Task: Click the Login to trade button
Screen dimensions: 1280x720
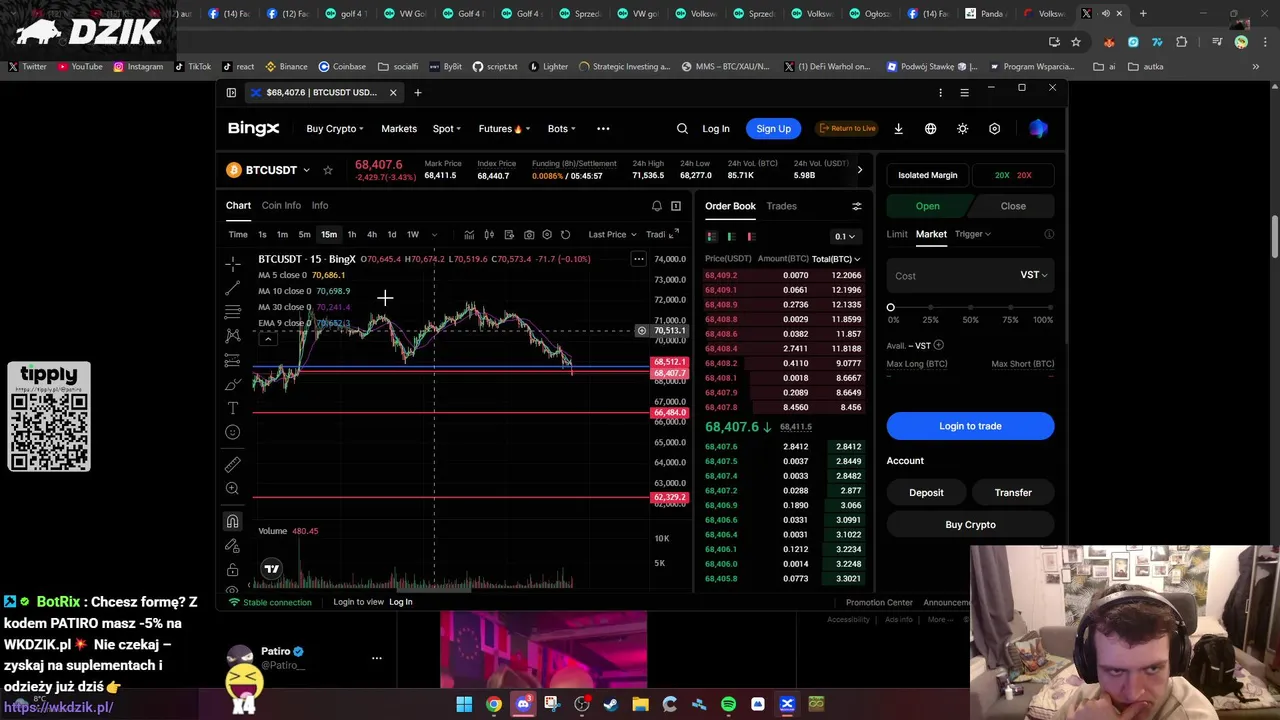Action: (970, 426)
